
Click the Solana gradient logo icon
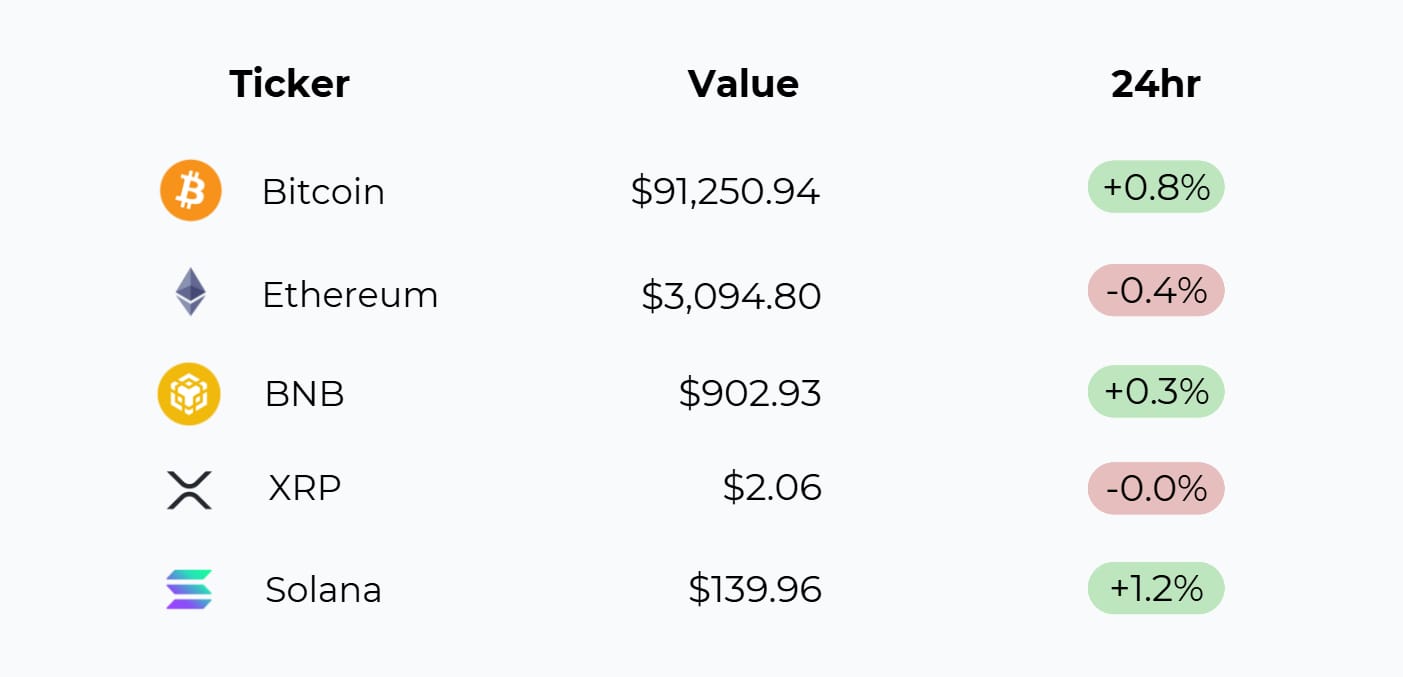[x=189, y=589]
